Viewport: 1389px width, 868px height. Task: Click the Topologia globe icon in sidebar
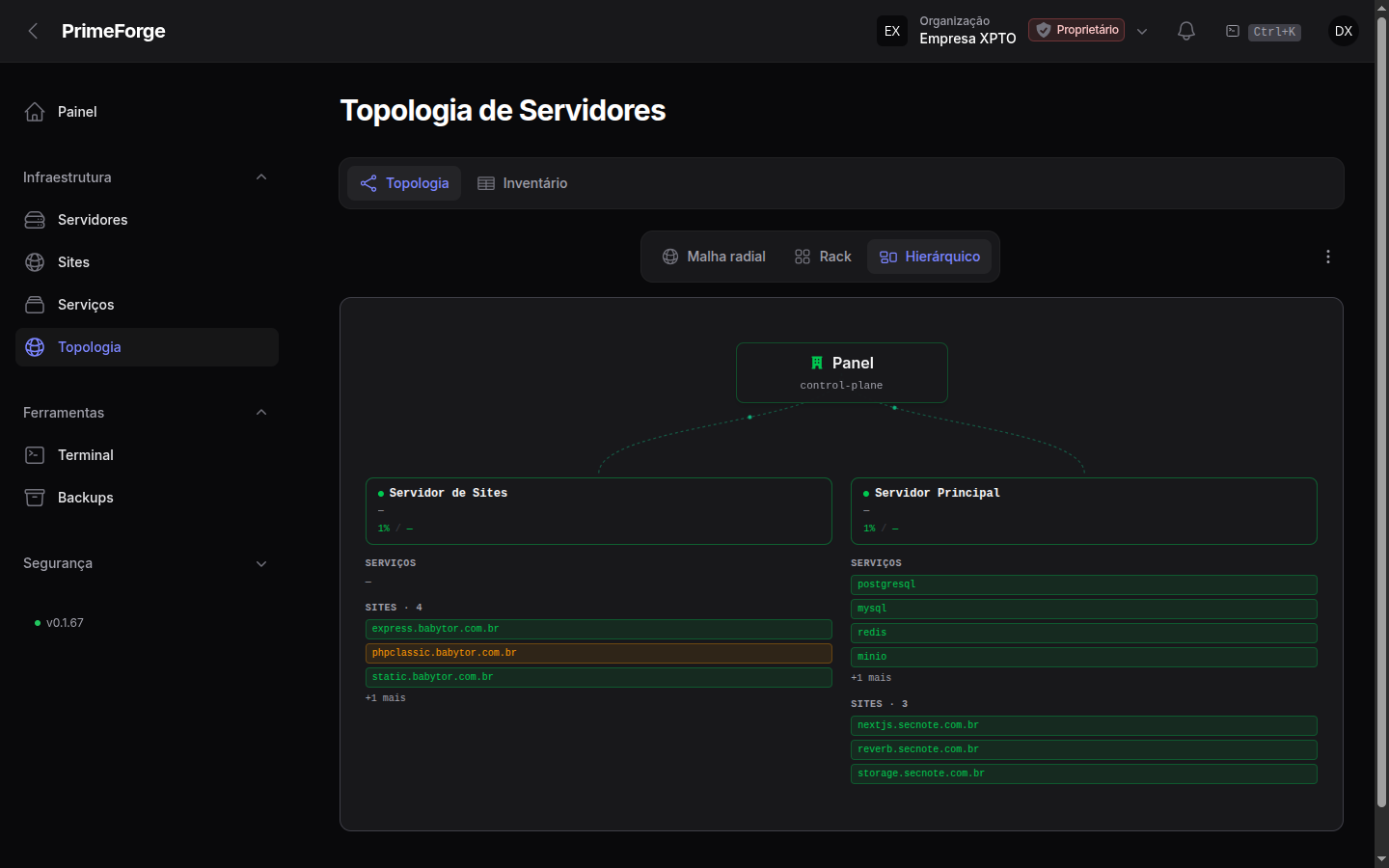click(x=35, y=347)
